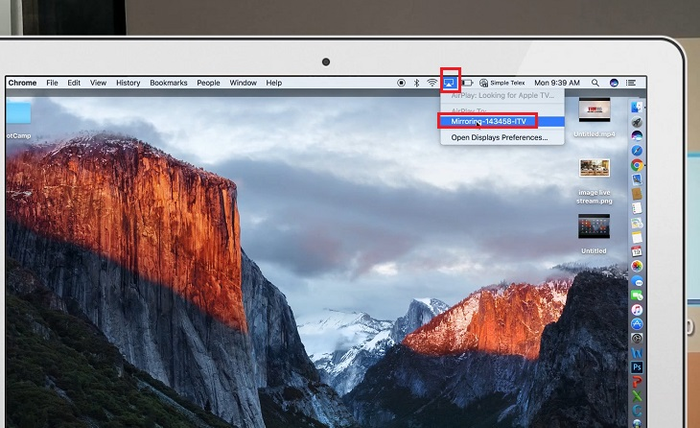Open FaceTime from the Dock
This screenshot has height=428, width=700.
[637, 295]
